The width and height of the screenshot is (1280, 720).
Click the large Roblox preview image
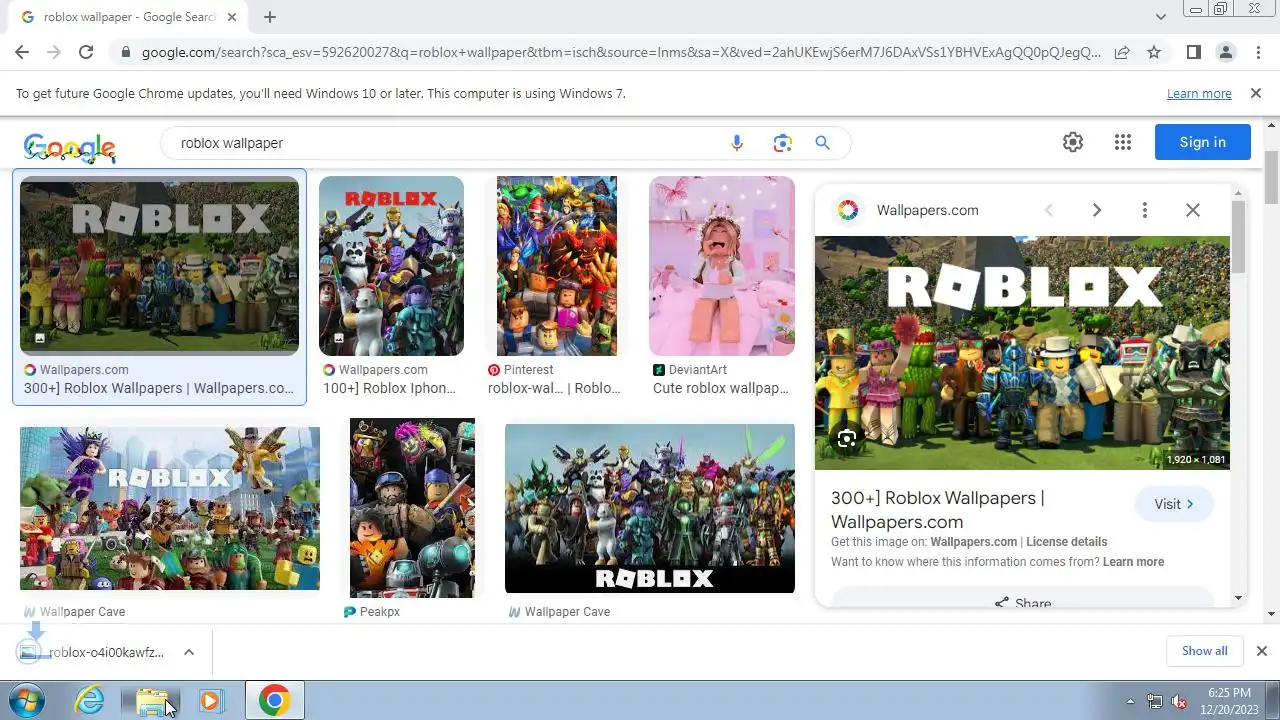coord(1022,353)
